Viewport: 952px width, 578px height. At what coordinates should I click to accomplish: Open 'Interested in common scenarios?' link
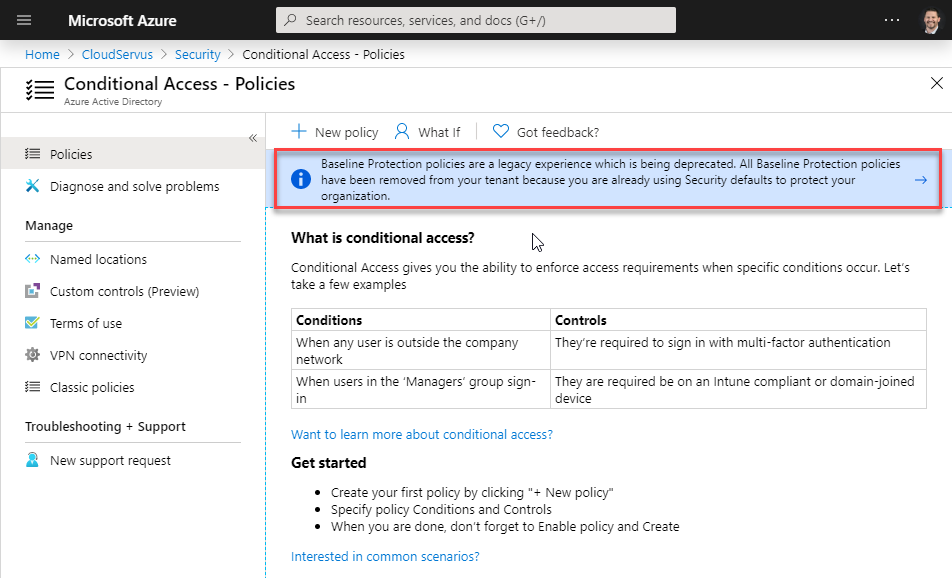[x=385, y=556]
